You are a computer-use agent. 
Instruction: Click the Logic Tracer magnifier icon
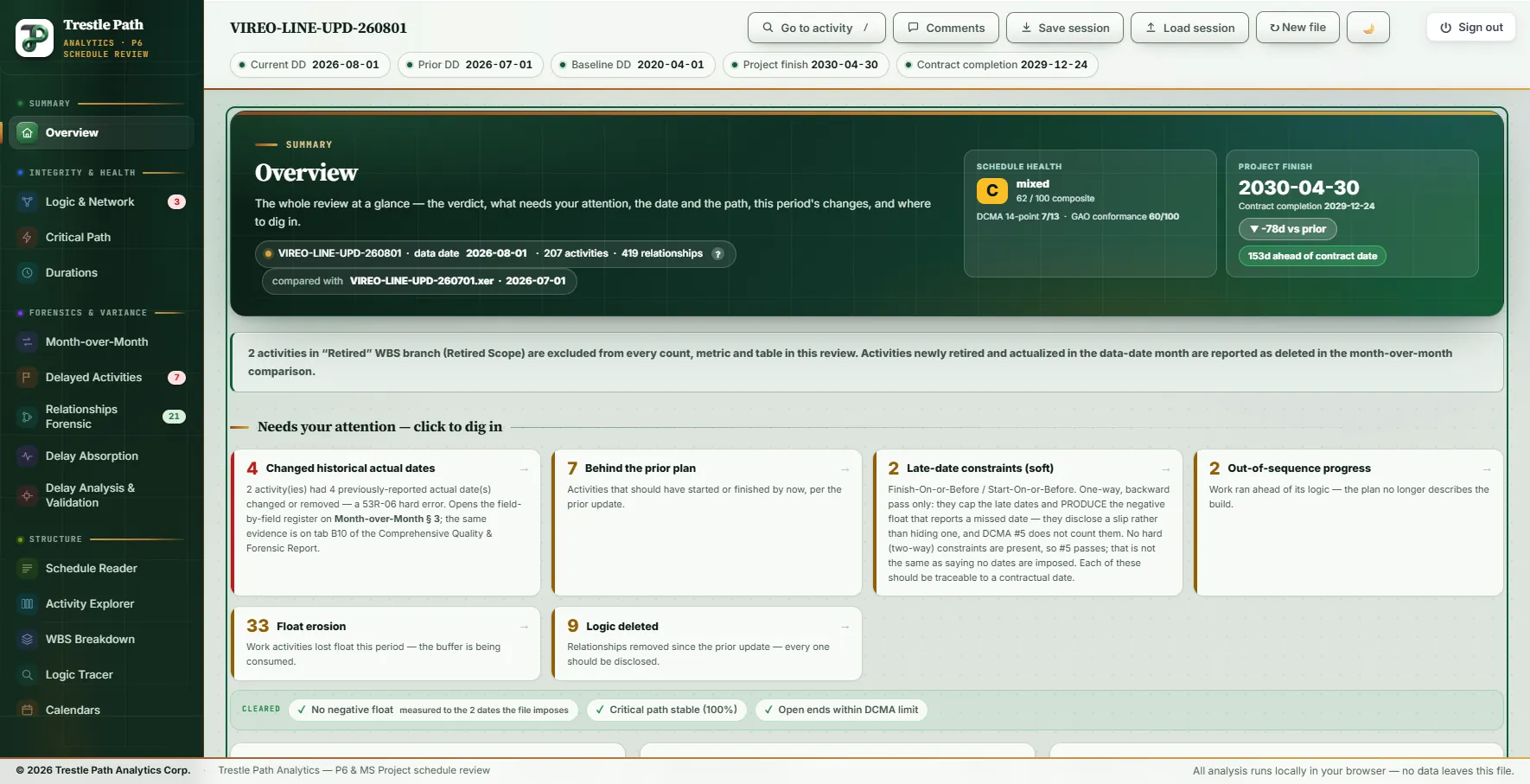[27, 674]
